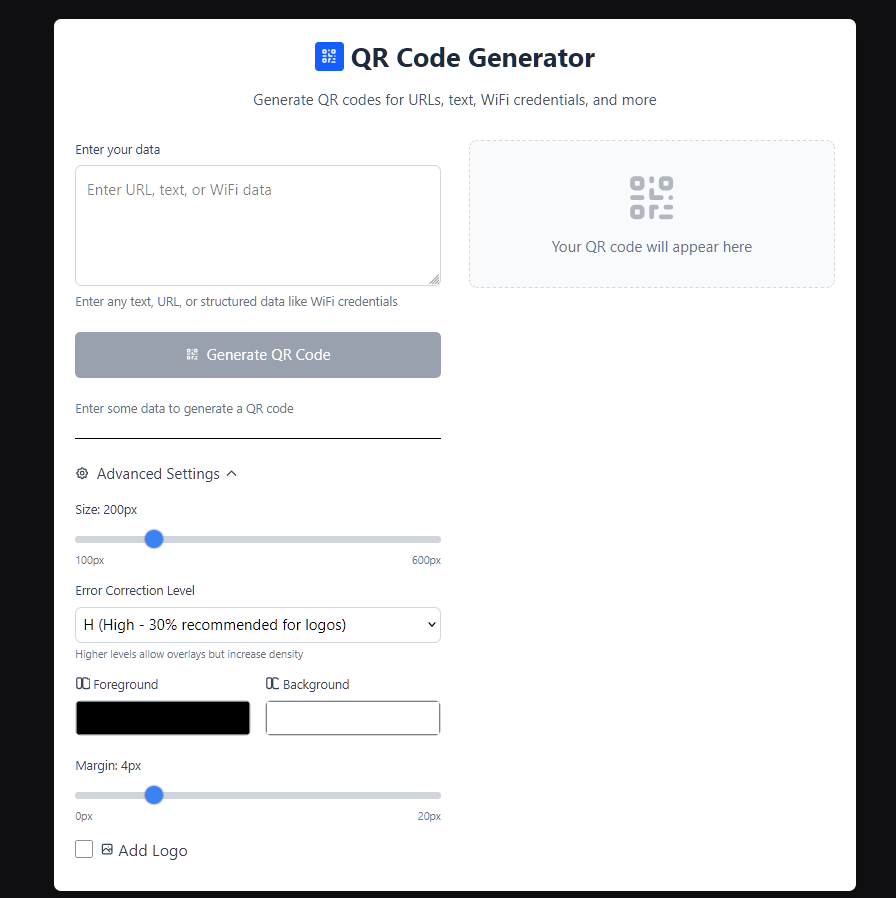The height and width of the screenshot is (898, 896).
Task: Click the palette icon next to Foreground
Action: (83, 684)
